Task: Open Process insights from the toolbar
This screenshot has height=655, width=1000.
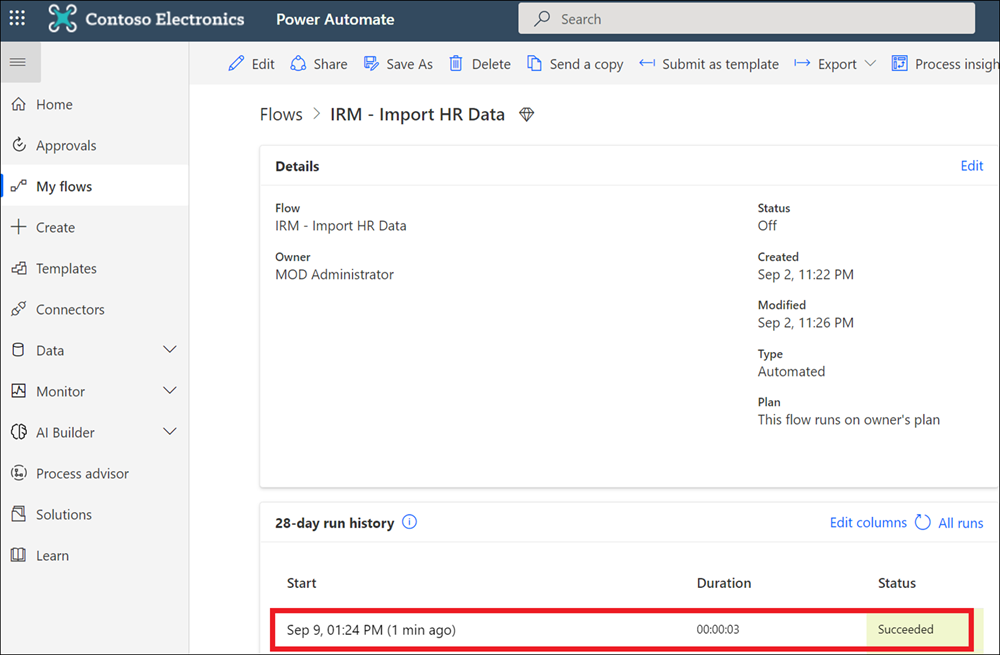Action: (901, 63)
